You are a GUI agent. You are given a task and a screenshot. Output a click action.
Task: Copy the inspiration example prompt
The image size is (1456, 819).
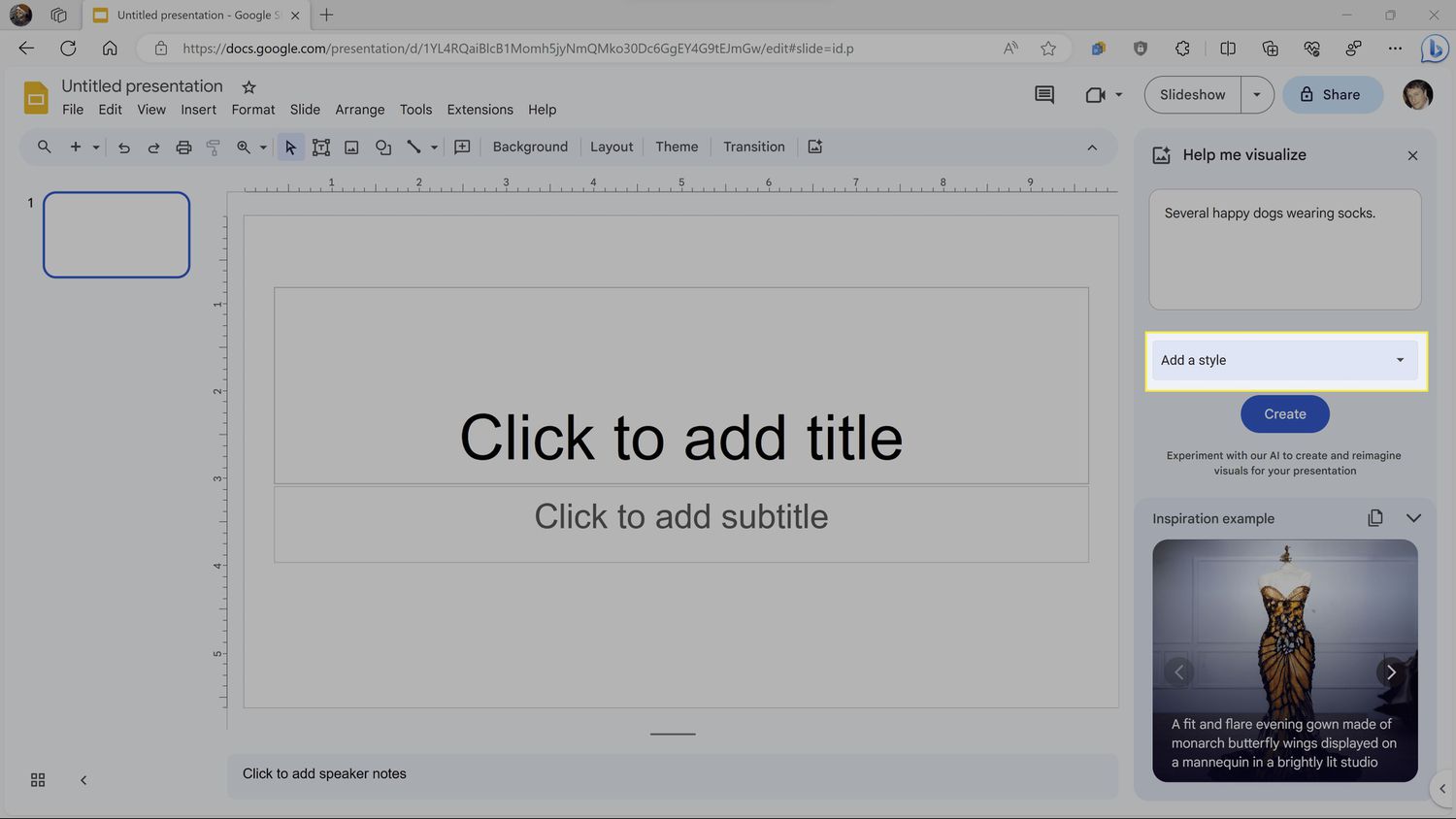[1374, 518]
